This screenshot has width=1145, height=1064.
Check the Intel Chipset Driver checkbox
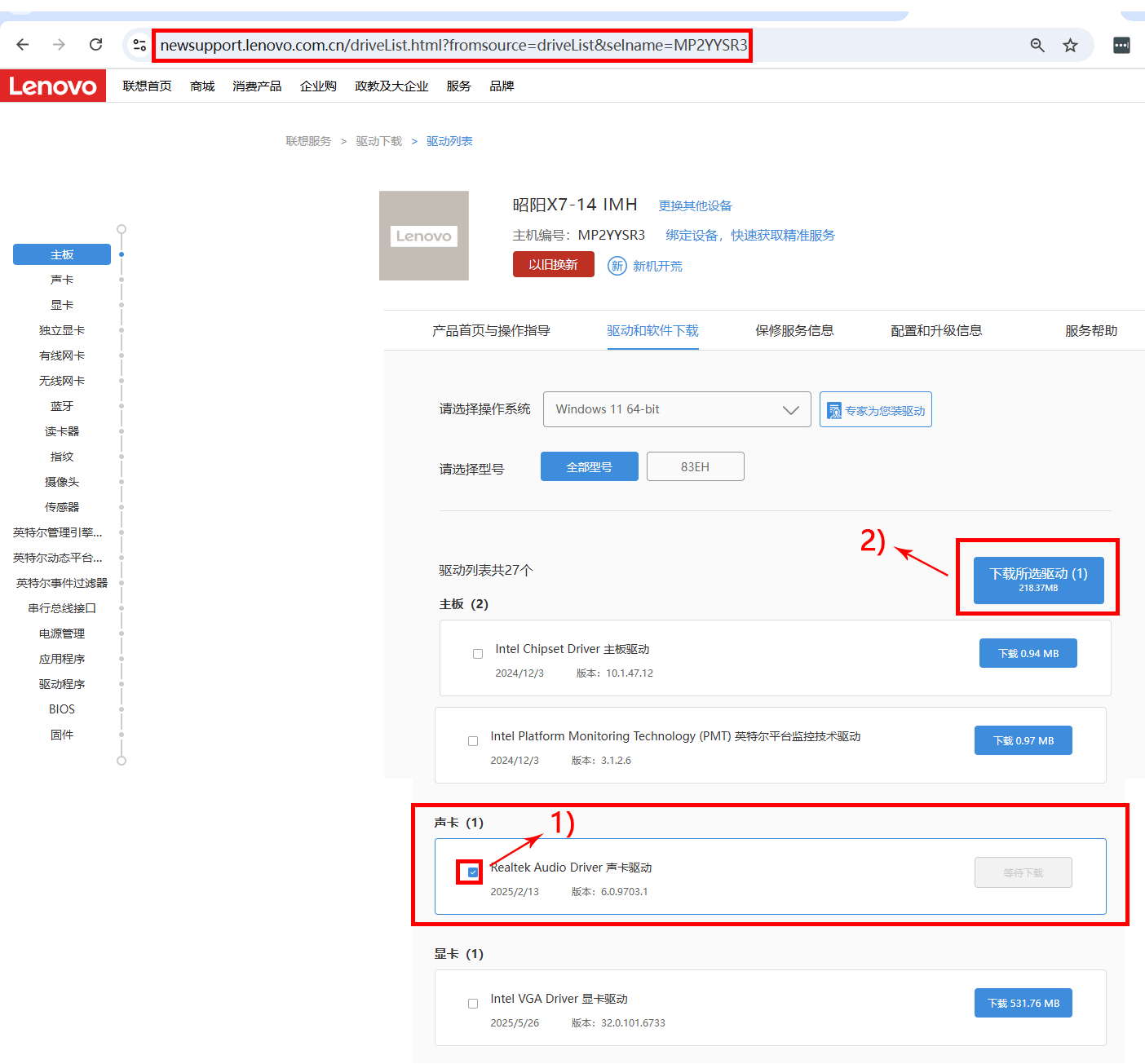[478, 654]
